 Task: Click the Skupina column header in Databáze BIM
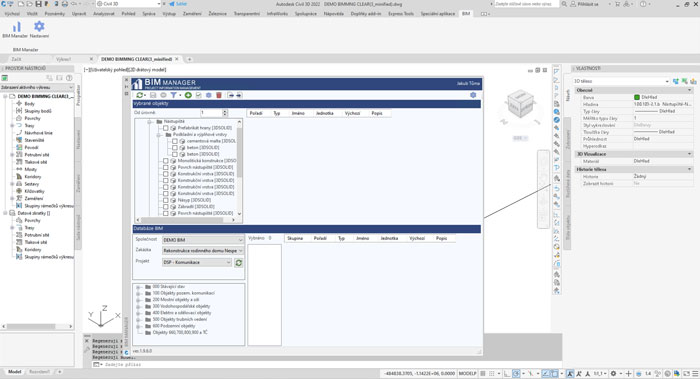[295, 238]
